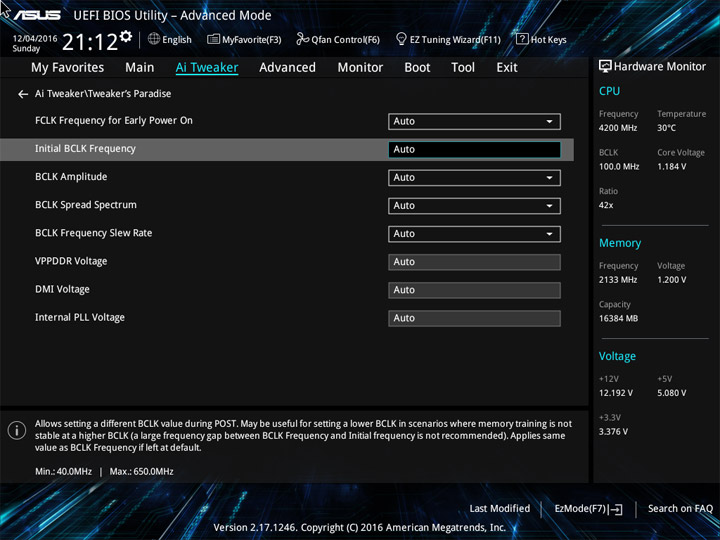Switch to the My Favorites tab
720x540 pixels.
(x=68, y=68)
